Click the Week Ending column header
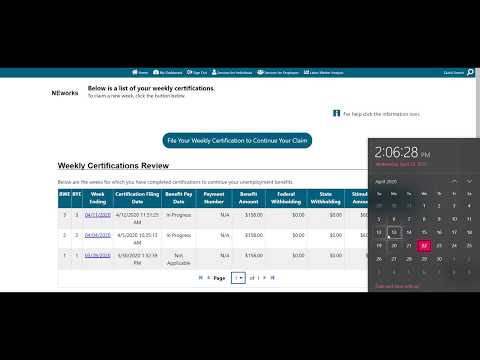480x360 pixels. click(98, 198)
